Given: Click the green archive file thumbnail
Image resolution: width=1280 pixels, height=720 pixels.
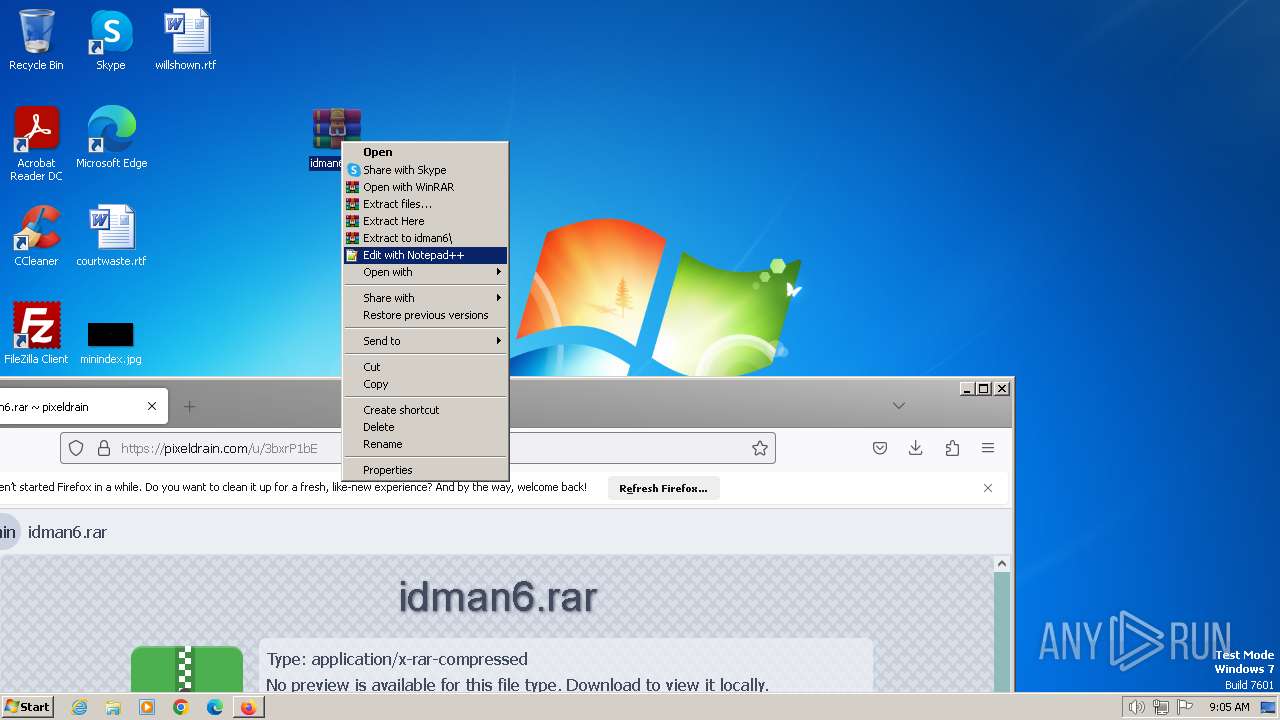Looking at the screenshot, I should tap(187, 669).
